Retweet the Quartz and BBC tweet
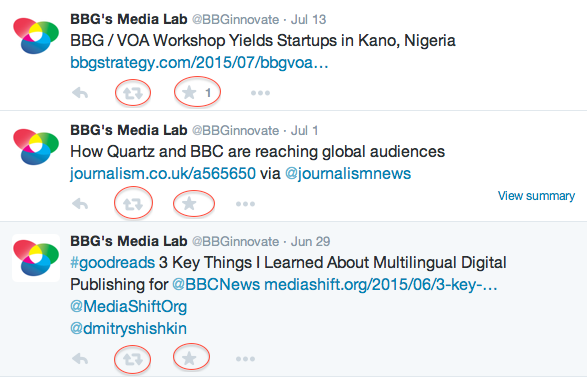The image size is (587, 377). [x=133, y=204]
